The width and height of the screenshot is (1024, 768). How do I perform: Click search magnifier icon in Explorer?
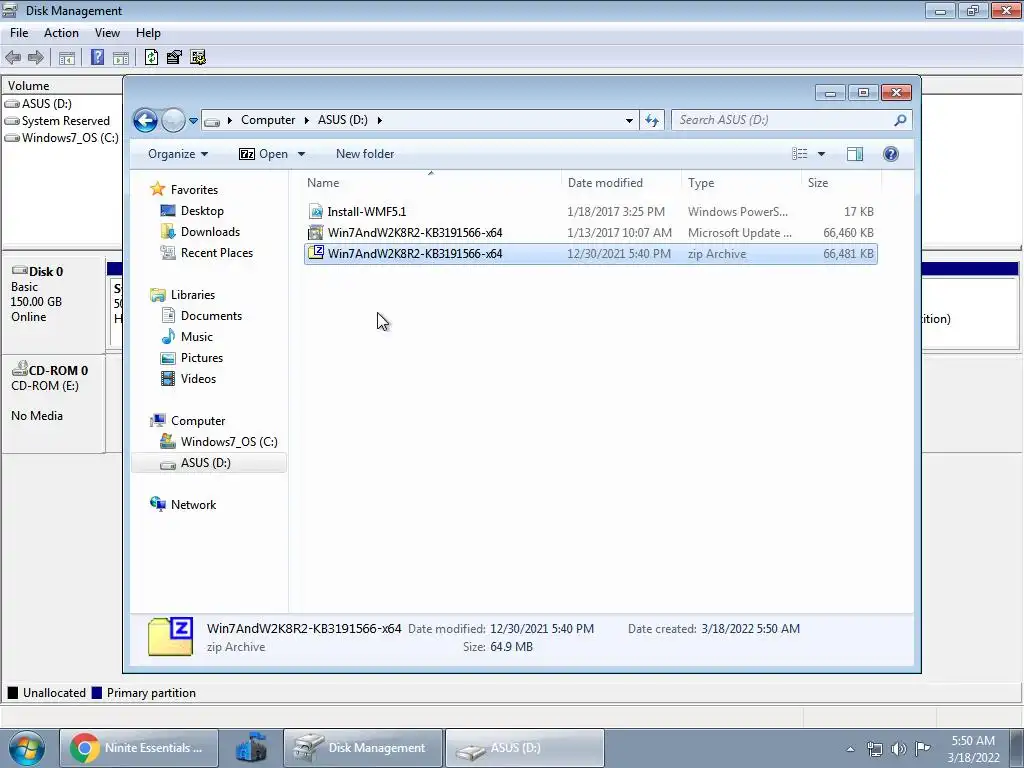click(900, 120)
